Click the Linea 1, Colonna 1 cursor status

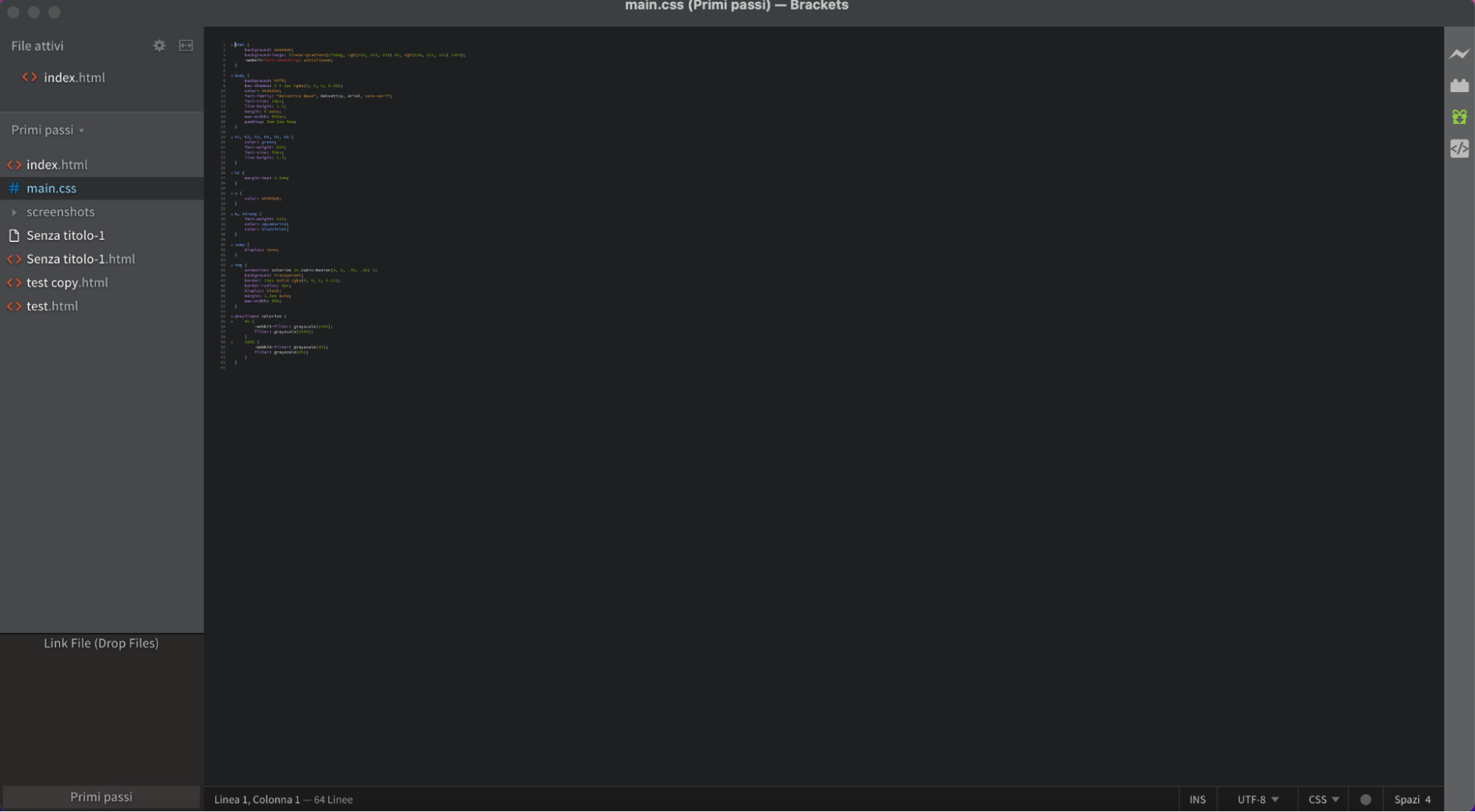coord(257,799)
